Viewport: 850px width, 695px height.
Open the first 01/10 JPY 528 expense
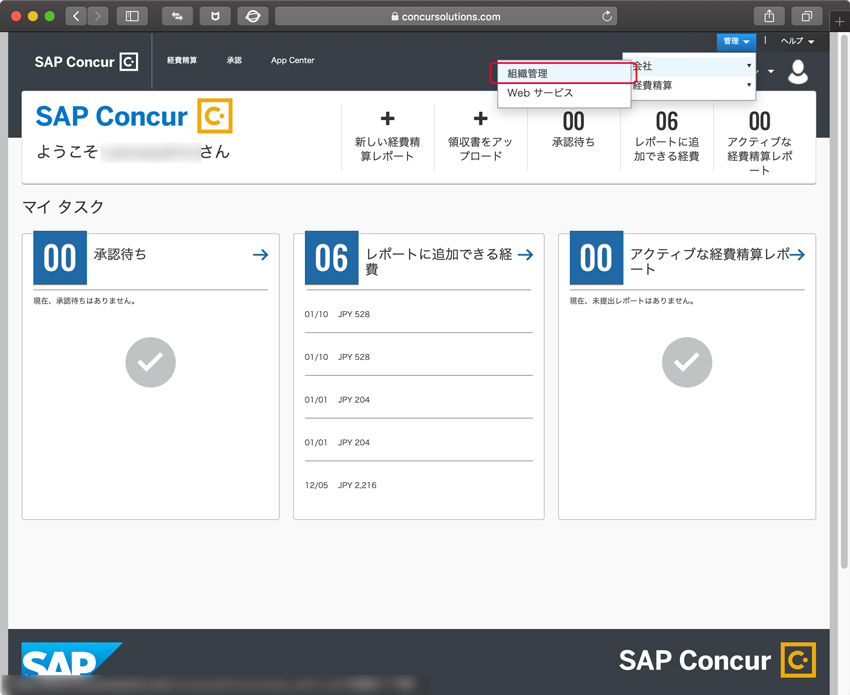[x=418, y=314]
